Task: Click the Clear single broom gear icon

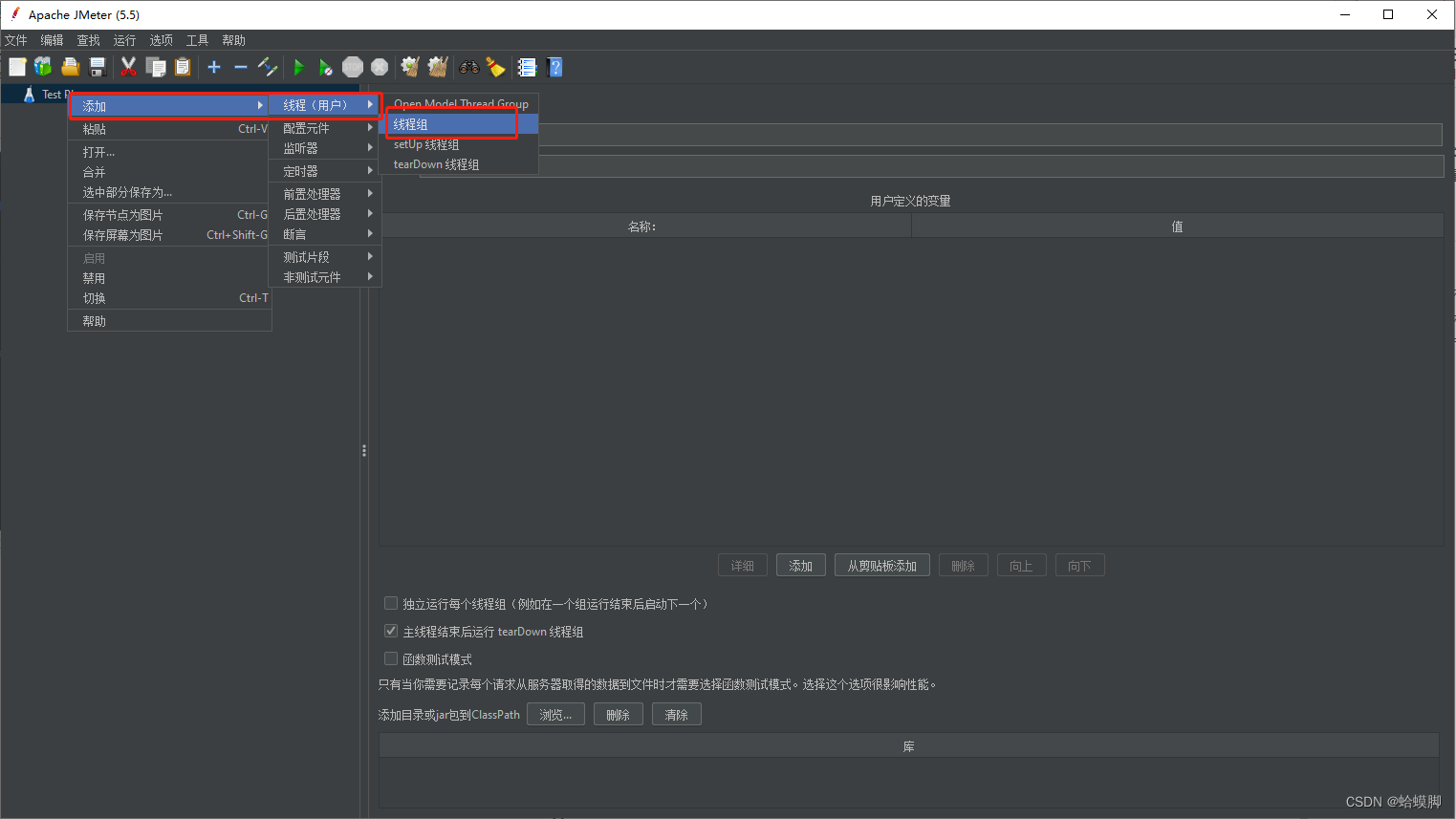Action: pyautogui.click(x=410, y=67)
